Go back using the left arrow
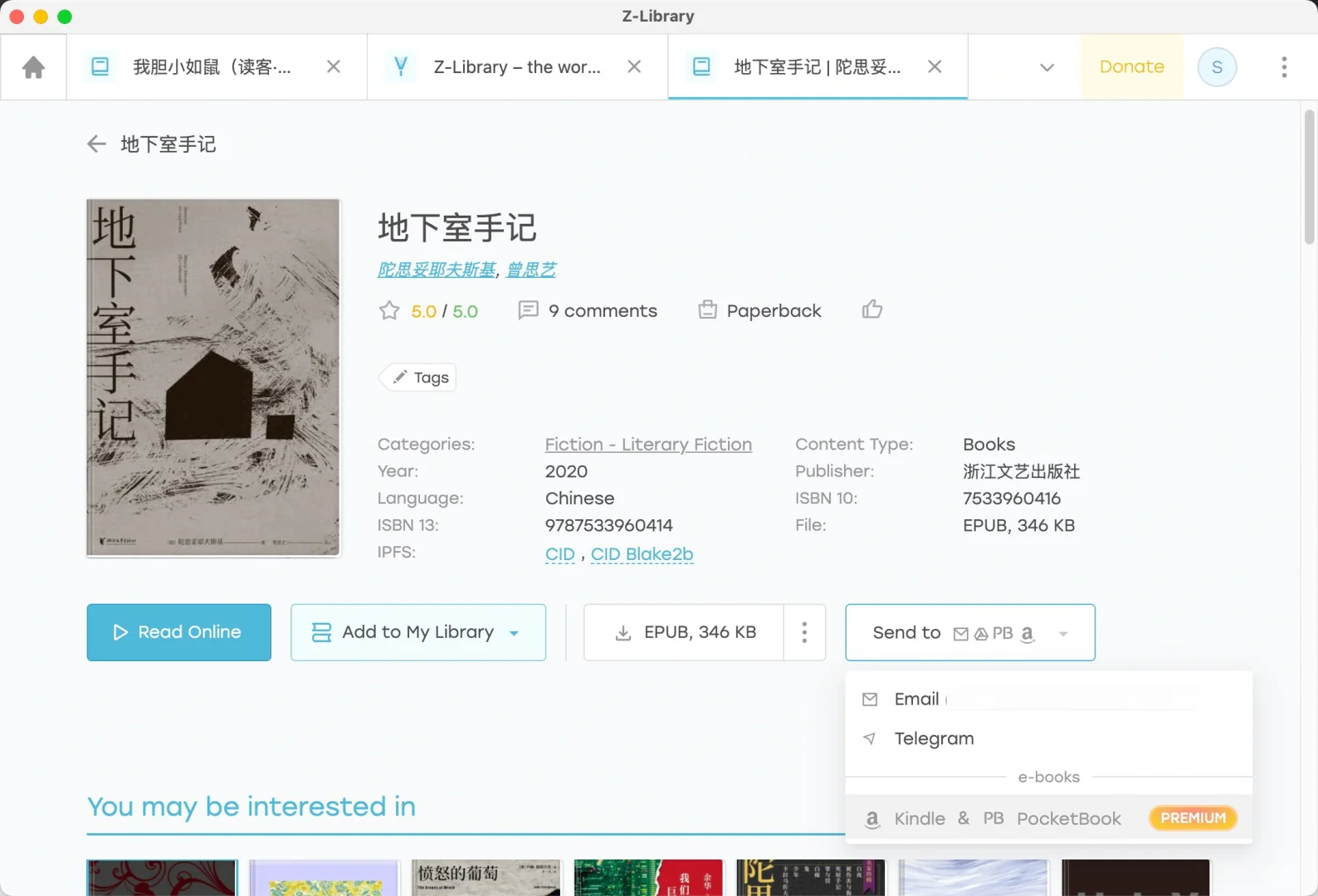The height and width of the screenshot is (896, 1318). pyautogui.click(x=96, y=144)
